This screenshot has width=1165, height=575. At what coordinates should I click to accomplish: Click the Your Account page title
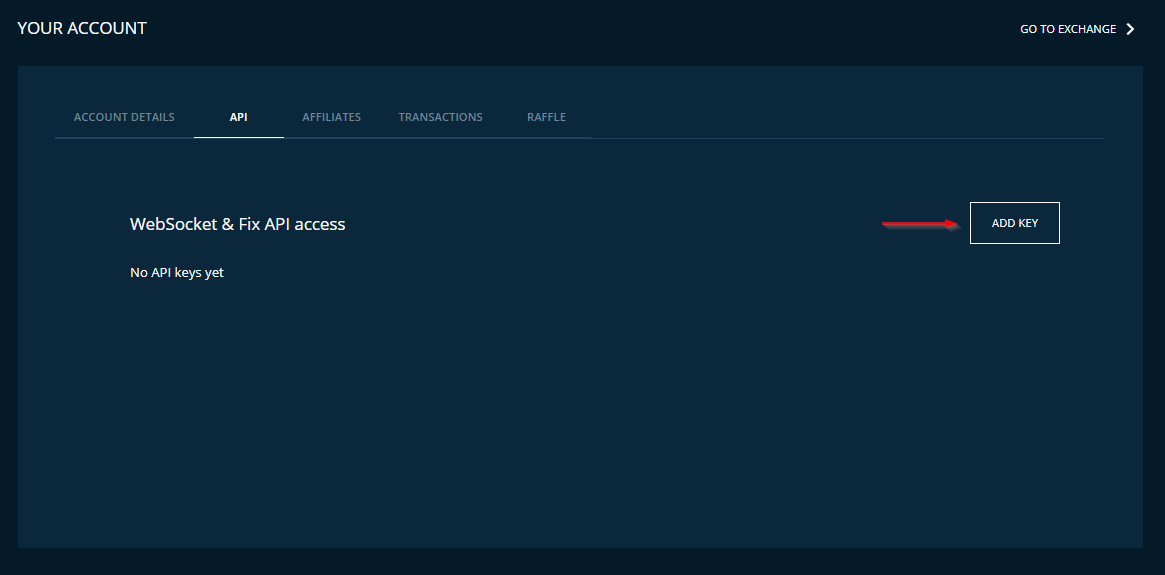[82, 28]
